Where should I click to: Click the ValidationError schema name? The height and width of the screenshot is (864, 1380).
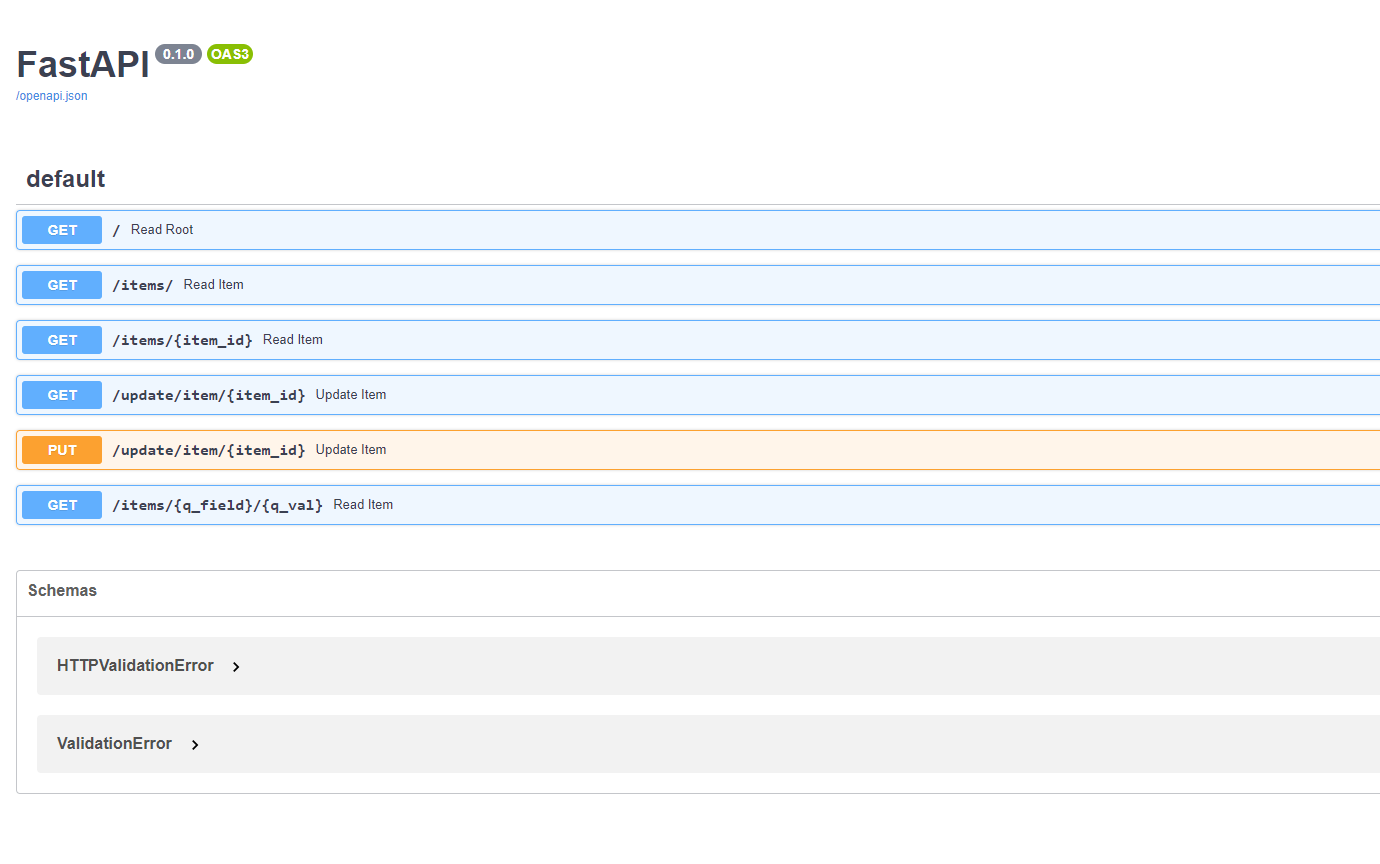pyautogui.click(x=114, y=744)
